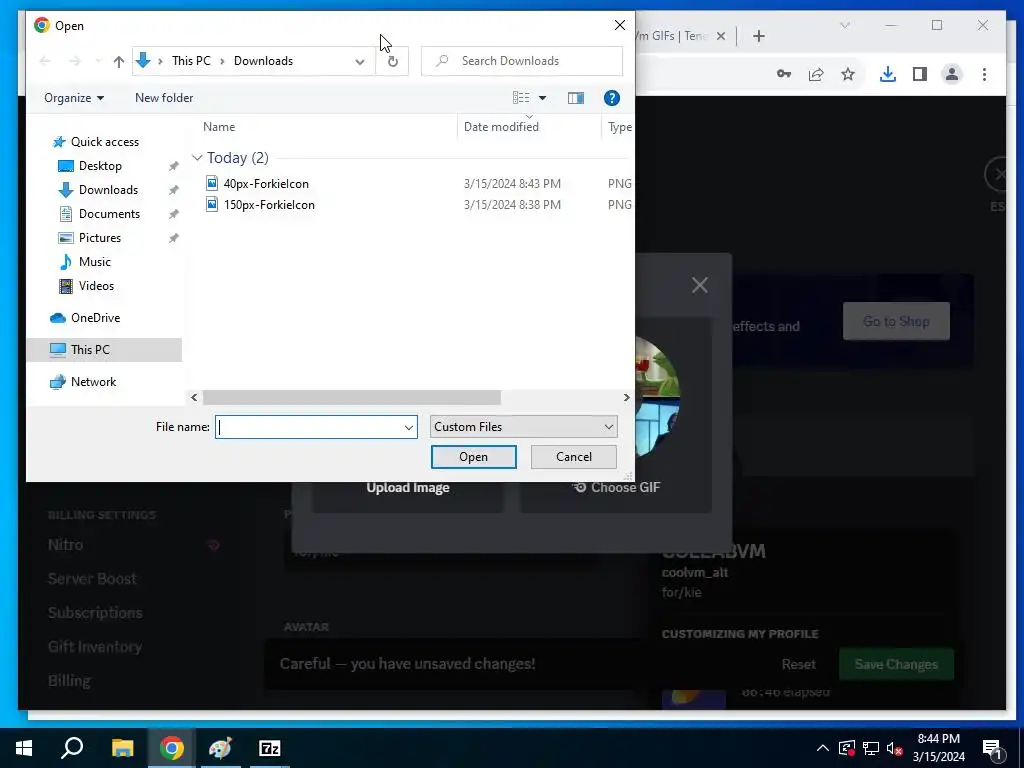
Task: Open Billing settings item
Action: 69,680
